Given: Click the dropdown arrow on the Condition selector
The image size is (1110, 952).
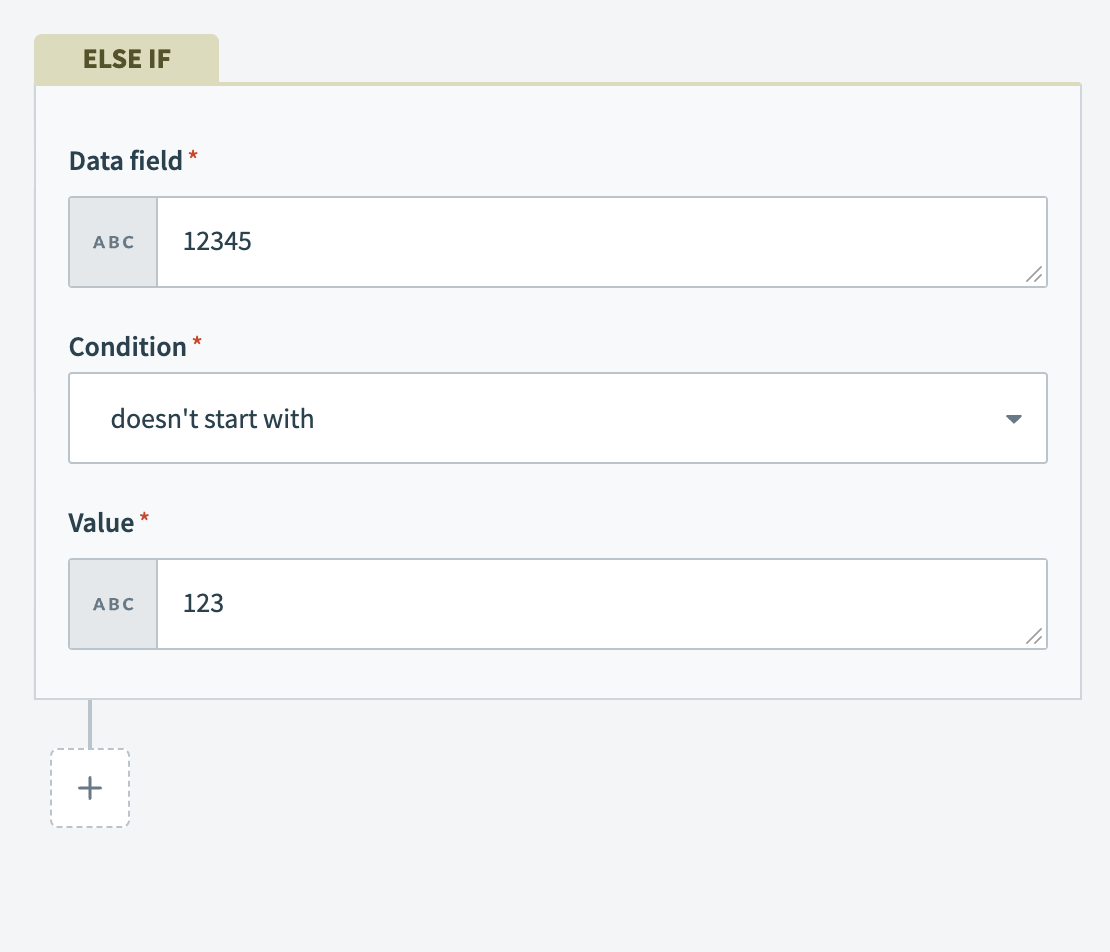Looking at the screenshot, I should point(1013,418).
